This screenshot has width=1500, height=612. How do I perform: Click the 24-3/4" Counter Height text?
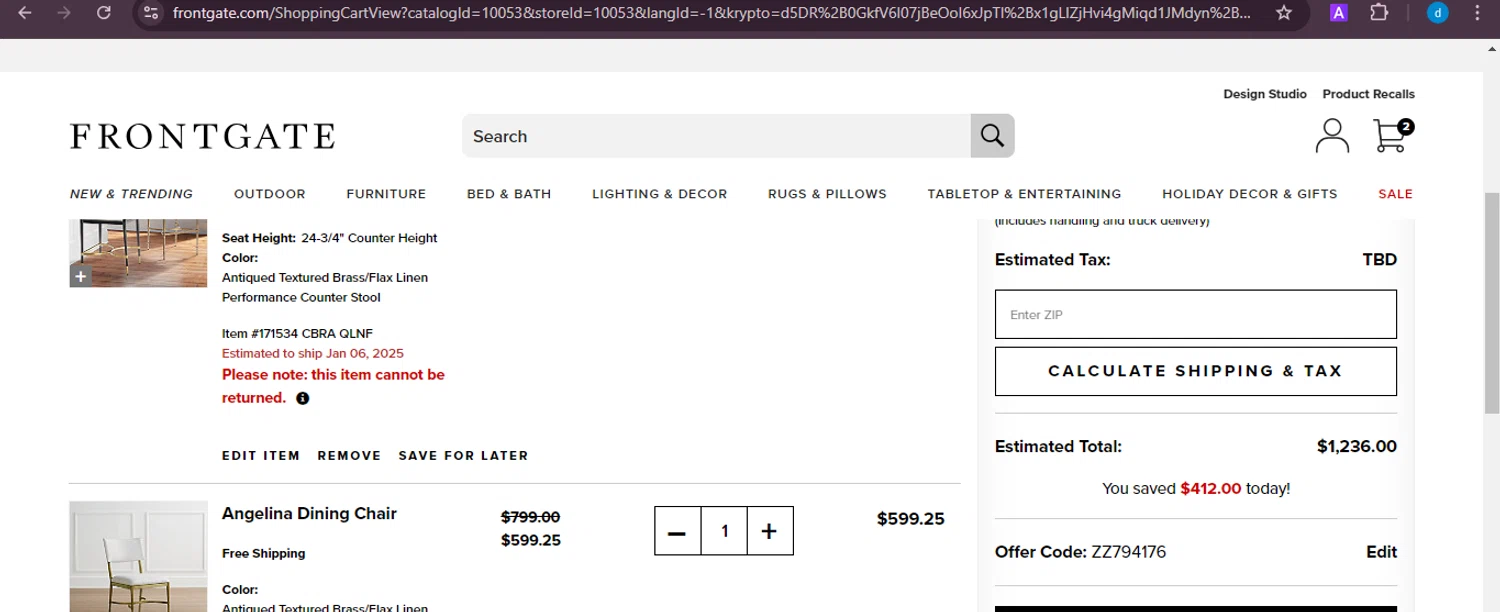369,238
